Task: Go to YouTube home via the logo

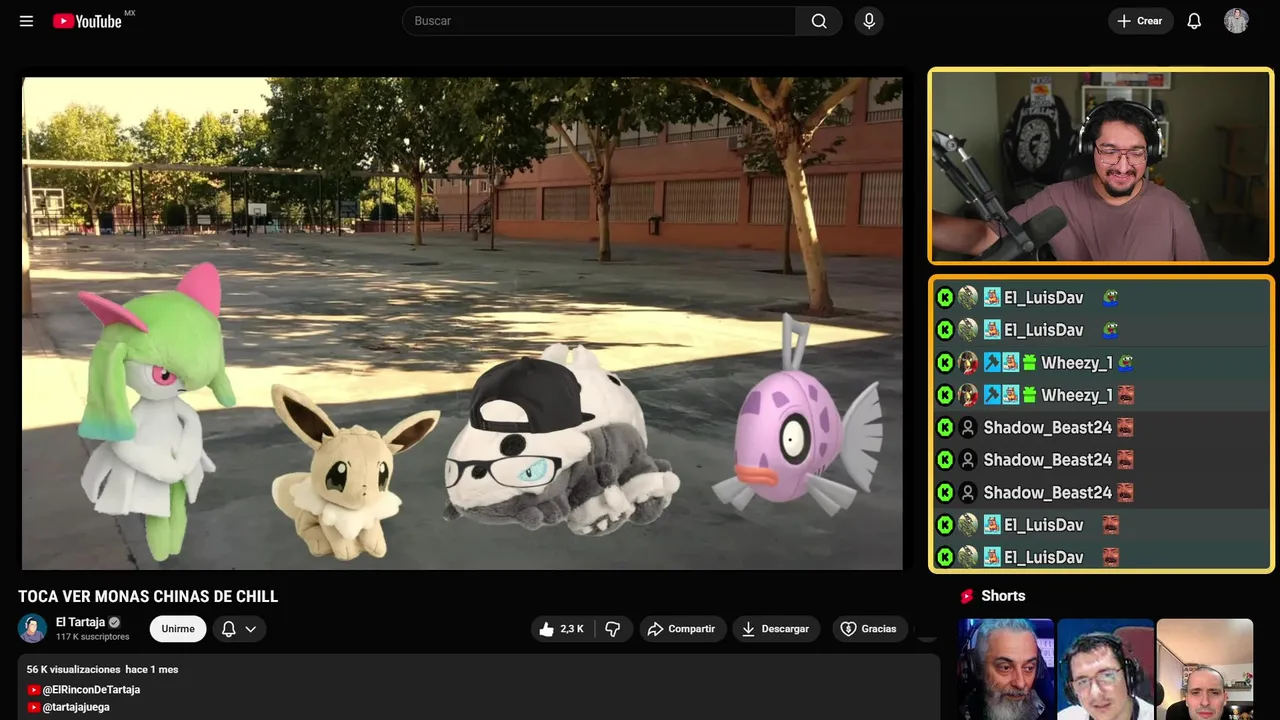Action: [88, 21]
